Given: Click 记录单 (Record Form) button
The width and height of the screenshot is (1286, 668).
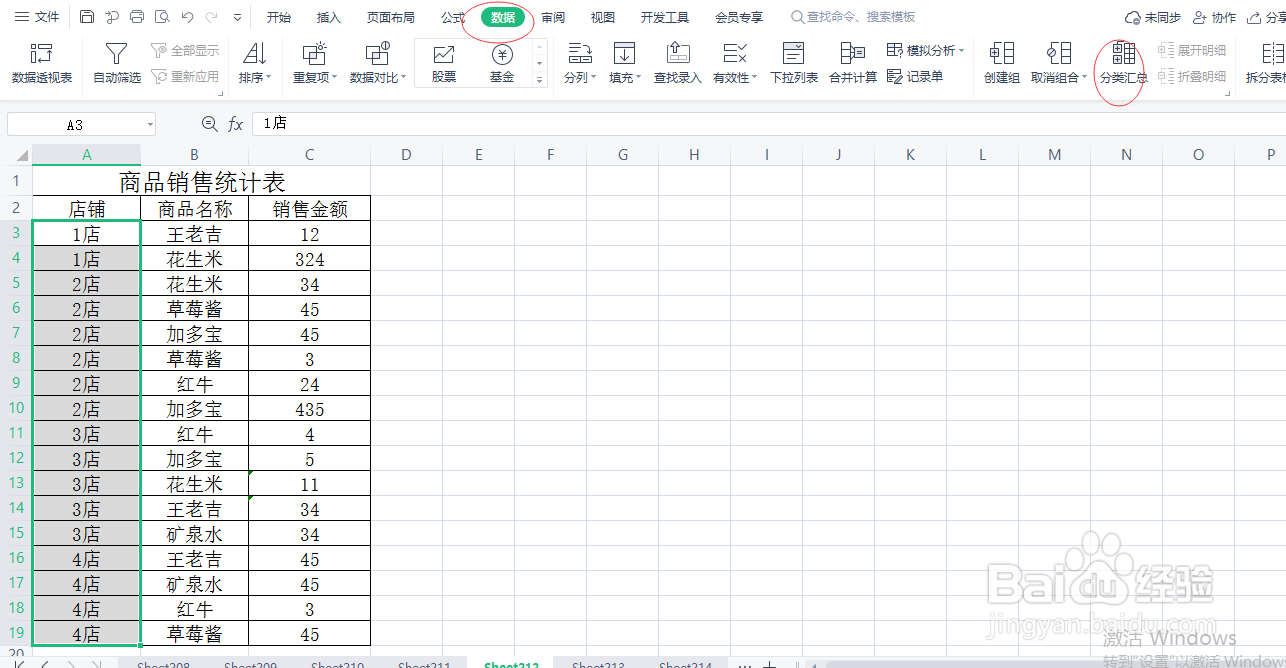Looking at the screenshot, I should point(915,76).
